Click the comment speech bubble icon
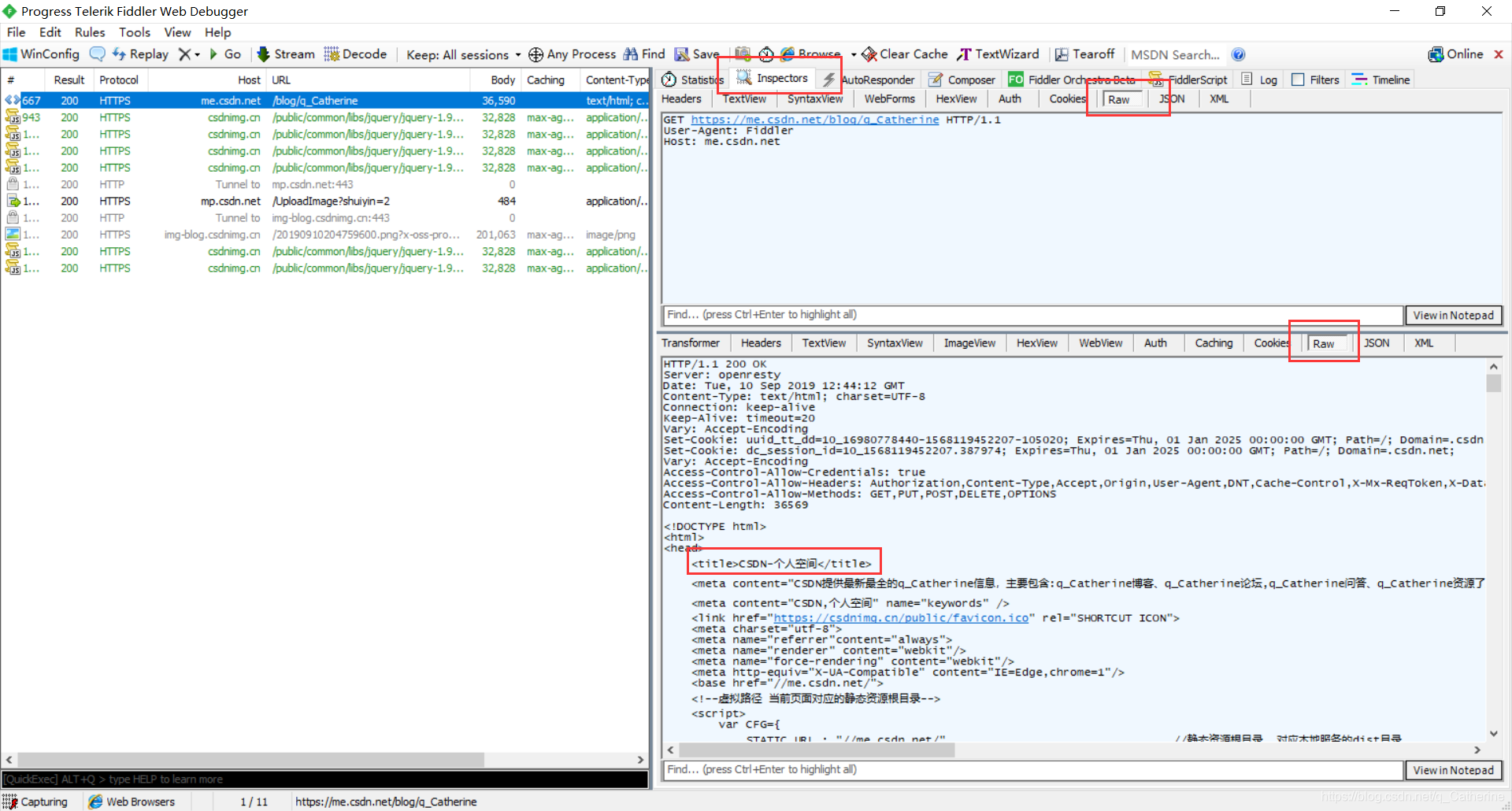Image resolution: width=1512 pixels, height=811 pixels. pyautogui.click(x=97, y=54)
